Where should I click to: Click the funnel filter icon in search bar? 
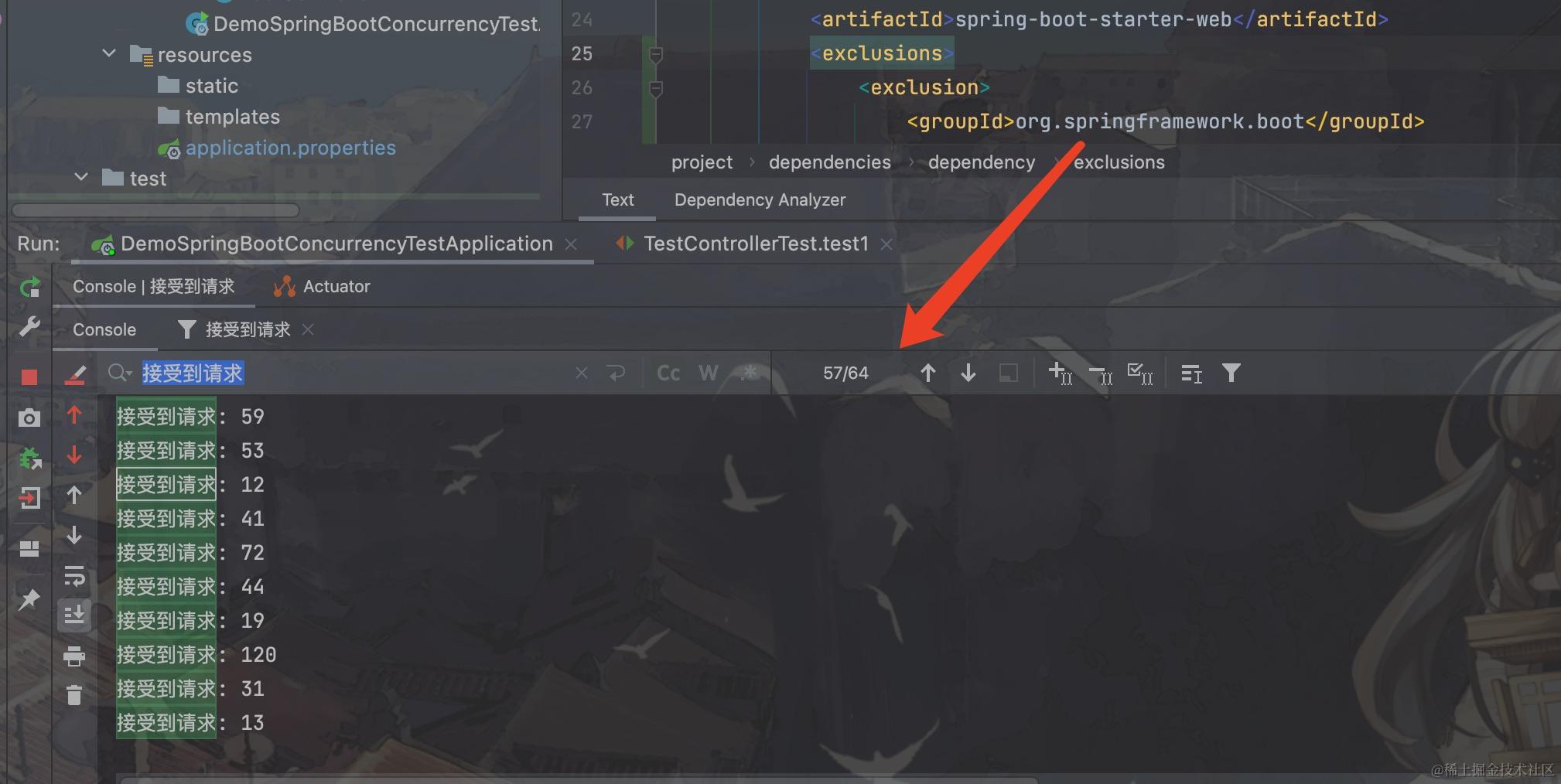[x=1231, y=373]
